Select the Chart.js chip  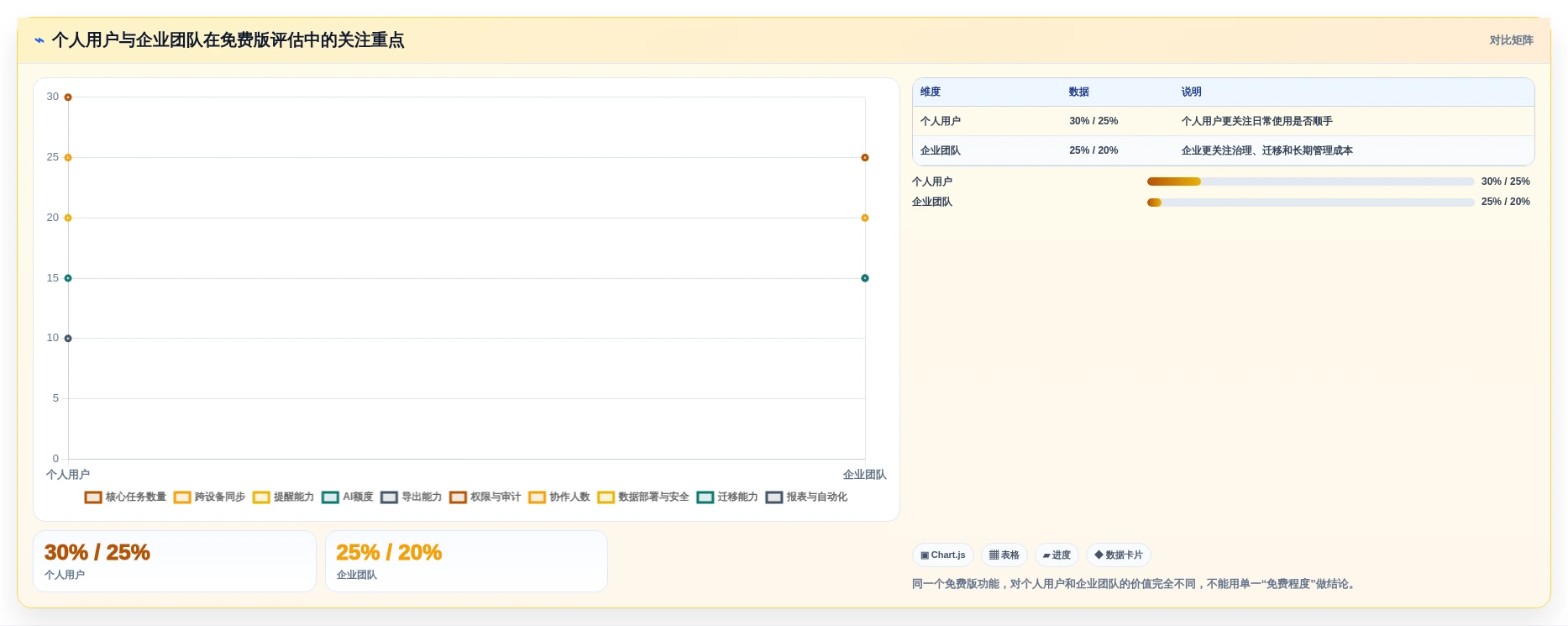[x=943, y=555]
